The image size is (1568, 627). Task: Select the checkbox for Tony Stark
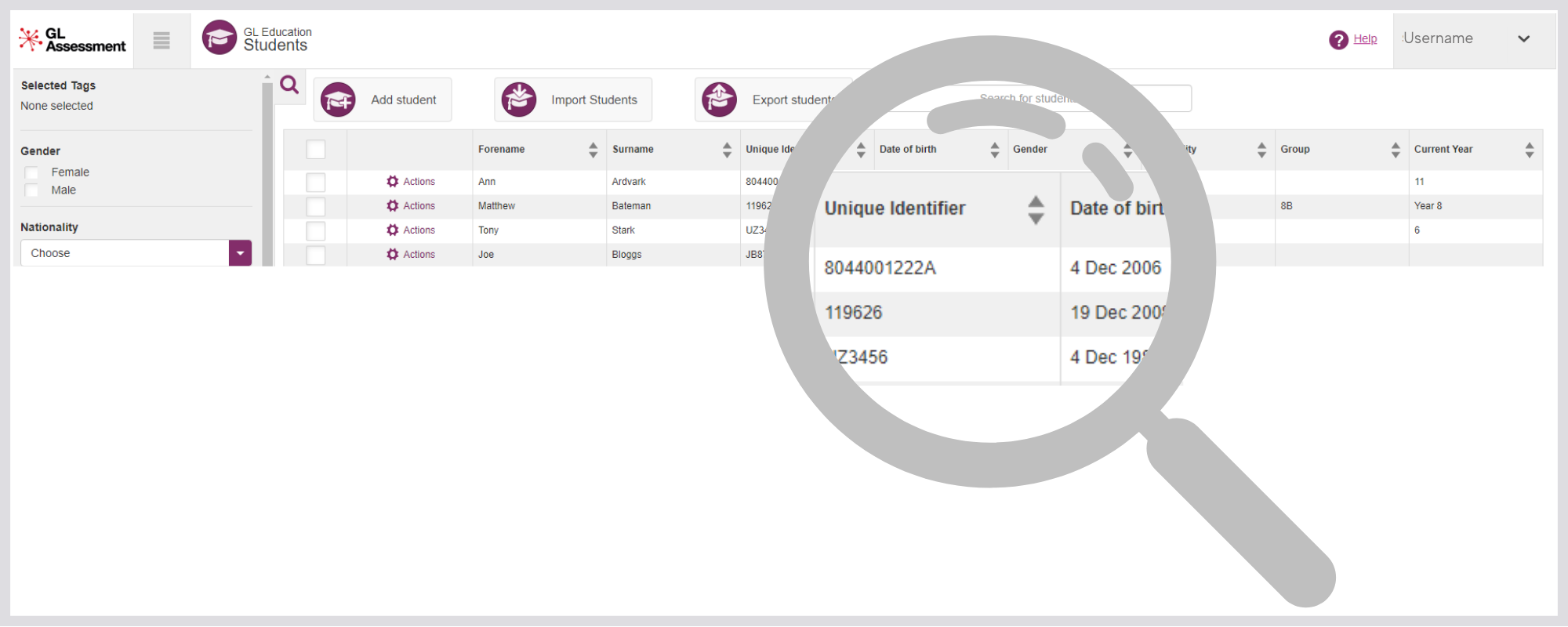315,230
